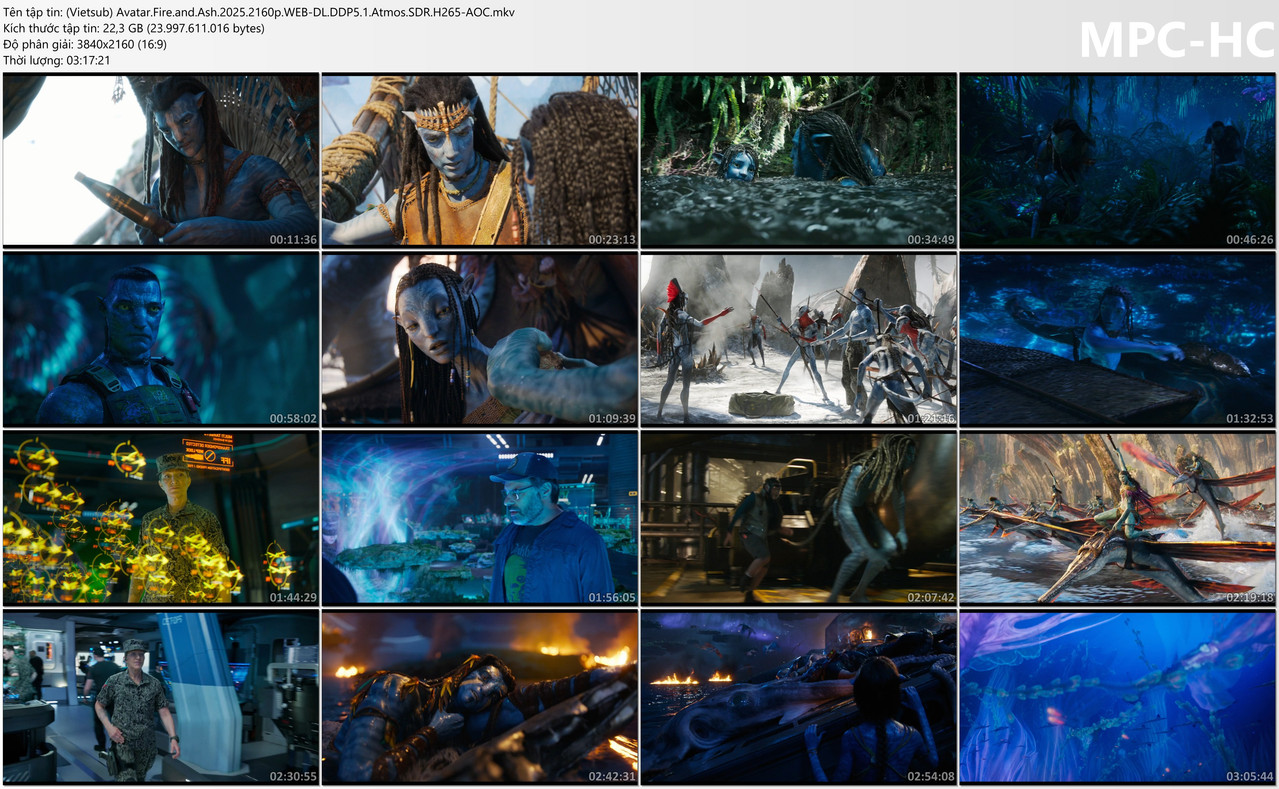Select the snowy battle thumbnail at 01:24:16
The height and width of the screenshot is (789, 1279).
coord(799,339)
